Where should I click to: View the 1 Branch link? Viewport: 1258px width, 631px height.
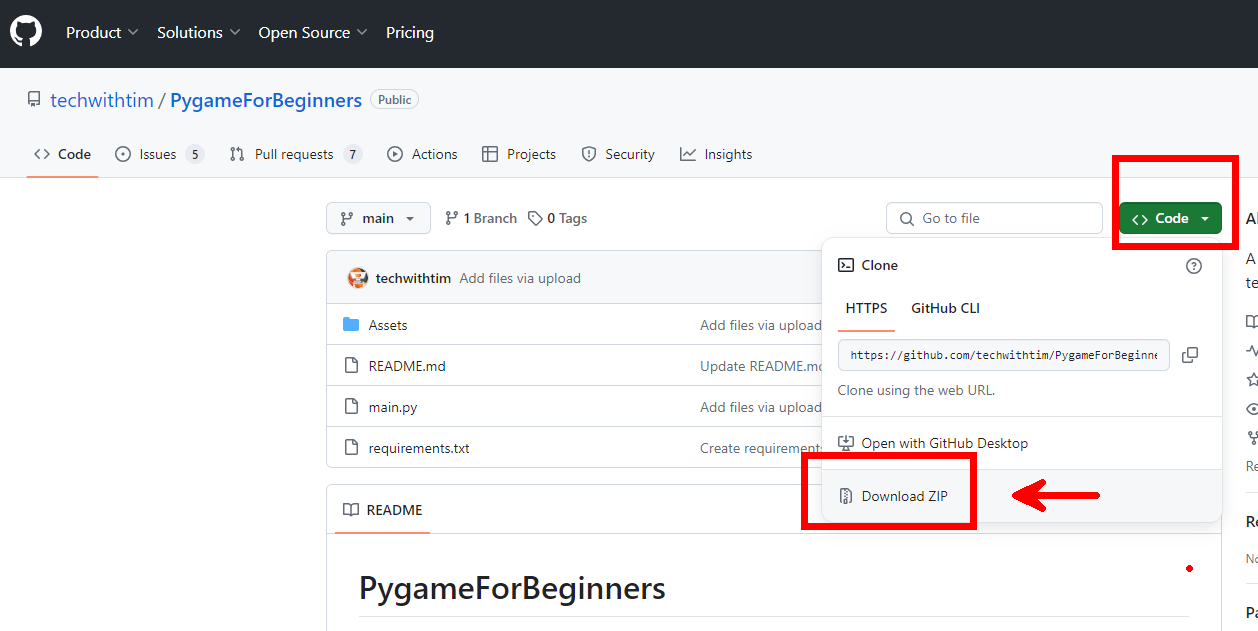coord(481,218)
